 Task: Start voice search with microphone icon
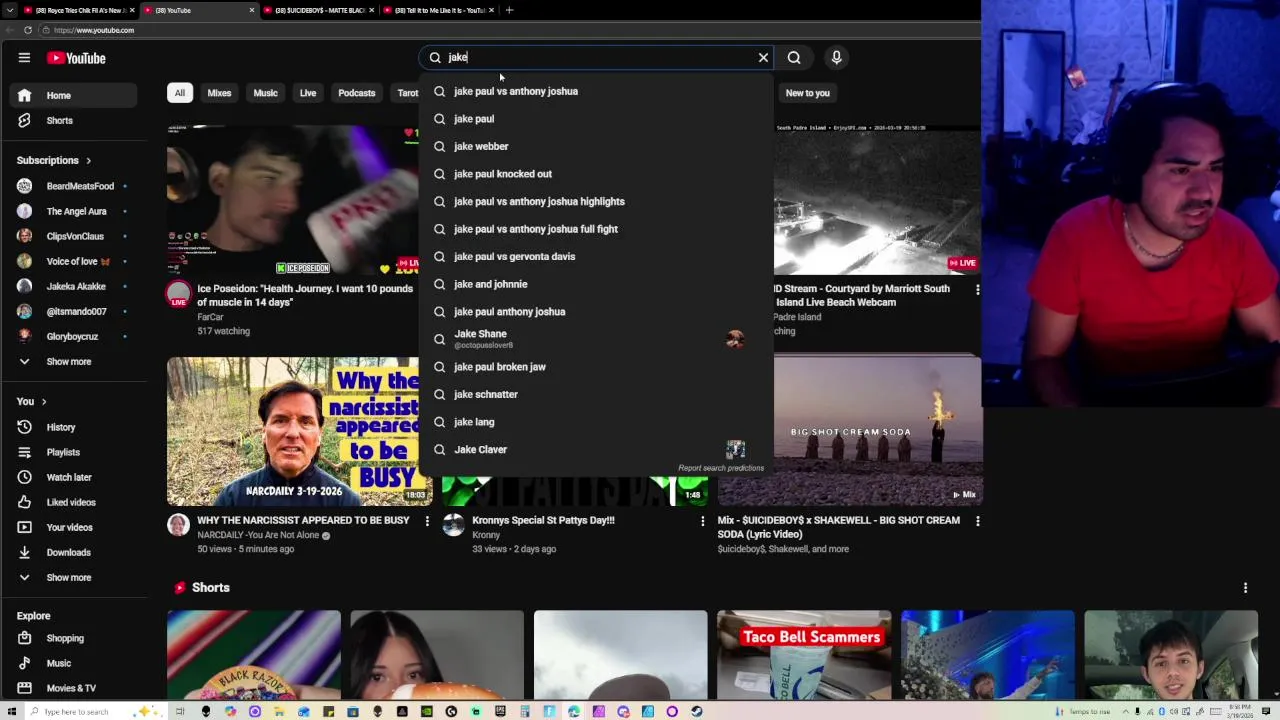point(836,57)
